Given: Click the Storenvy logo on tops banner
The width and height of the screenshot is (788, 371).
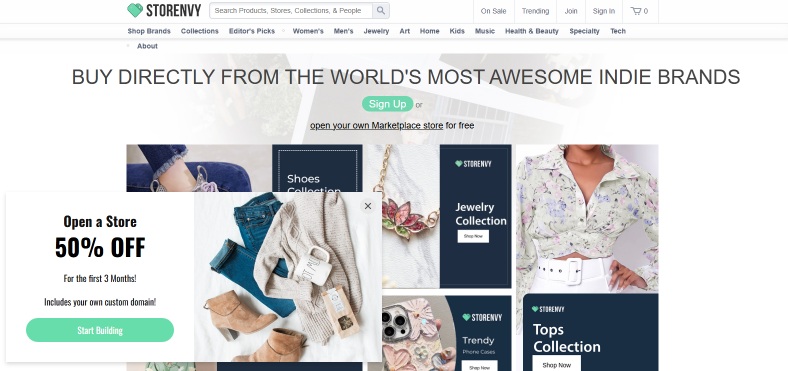Looking at the screenshot, I should point(548,309).
